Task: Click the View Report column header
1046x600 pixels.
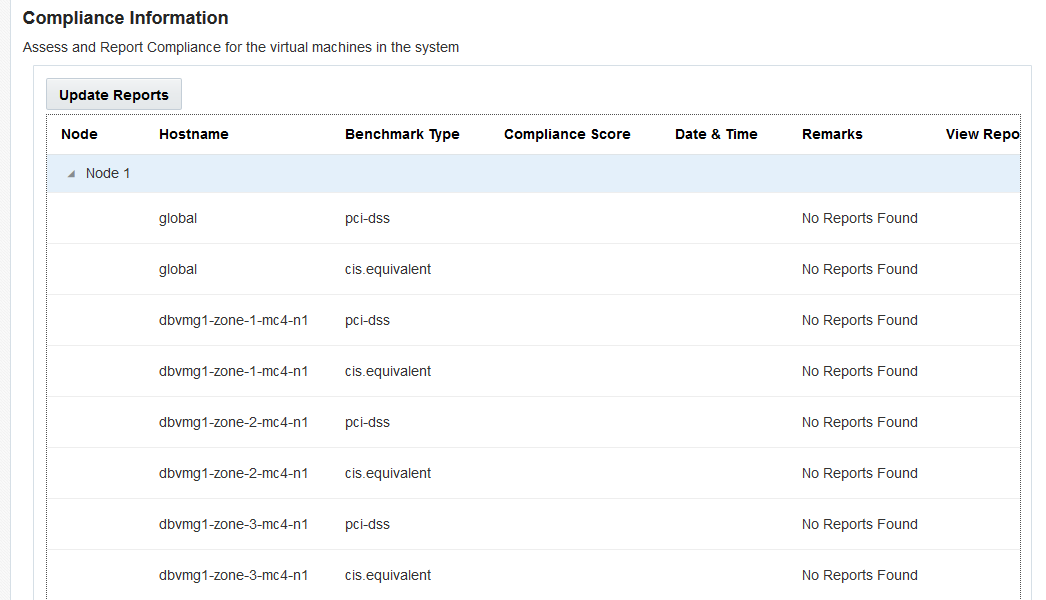Action: pyautogui.click(x=982, y=134)
